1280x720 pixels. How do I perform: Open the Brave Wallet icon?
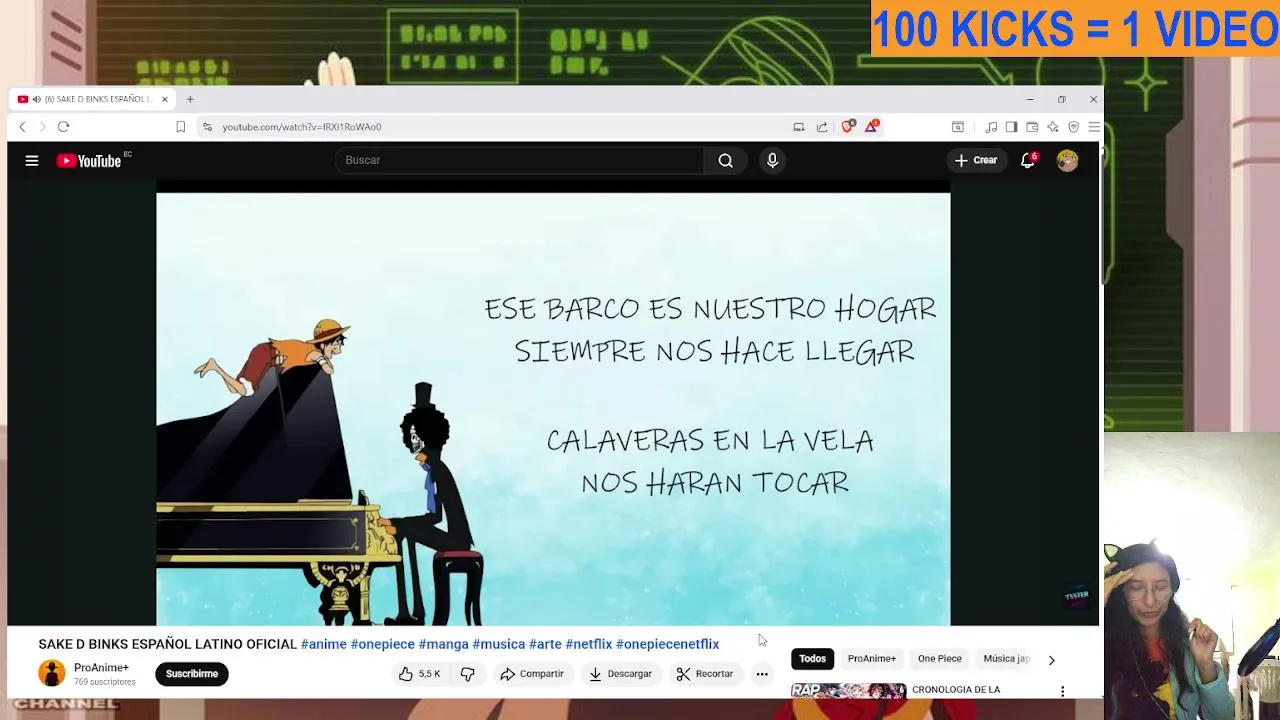[1032, 127]
